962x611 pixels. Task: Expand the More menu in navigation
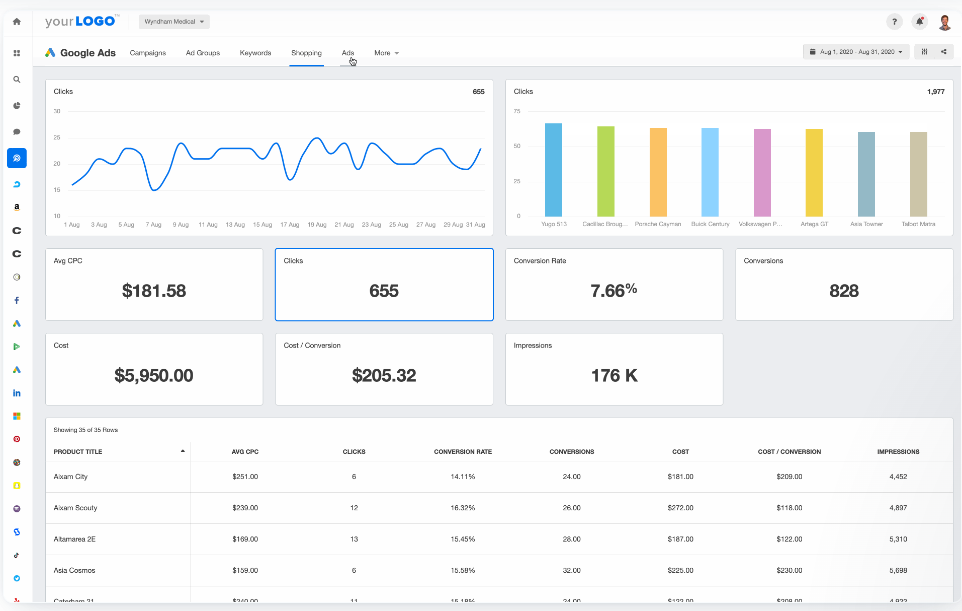[x=387, y=53]
